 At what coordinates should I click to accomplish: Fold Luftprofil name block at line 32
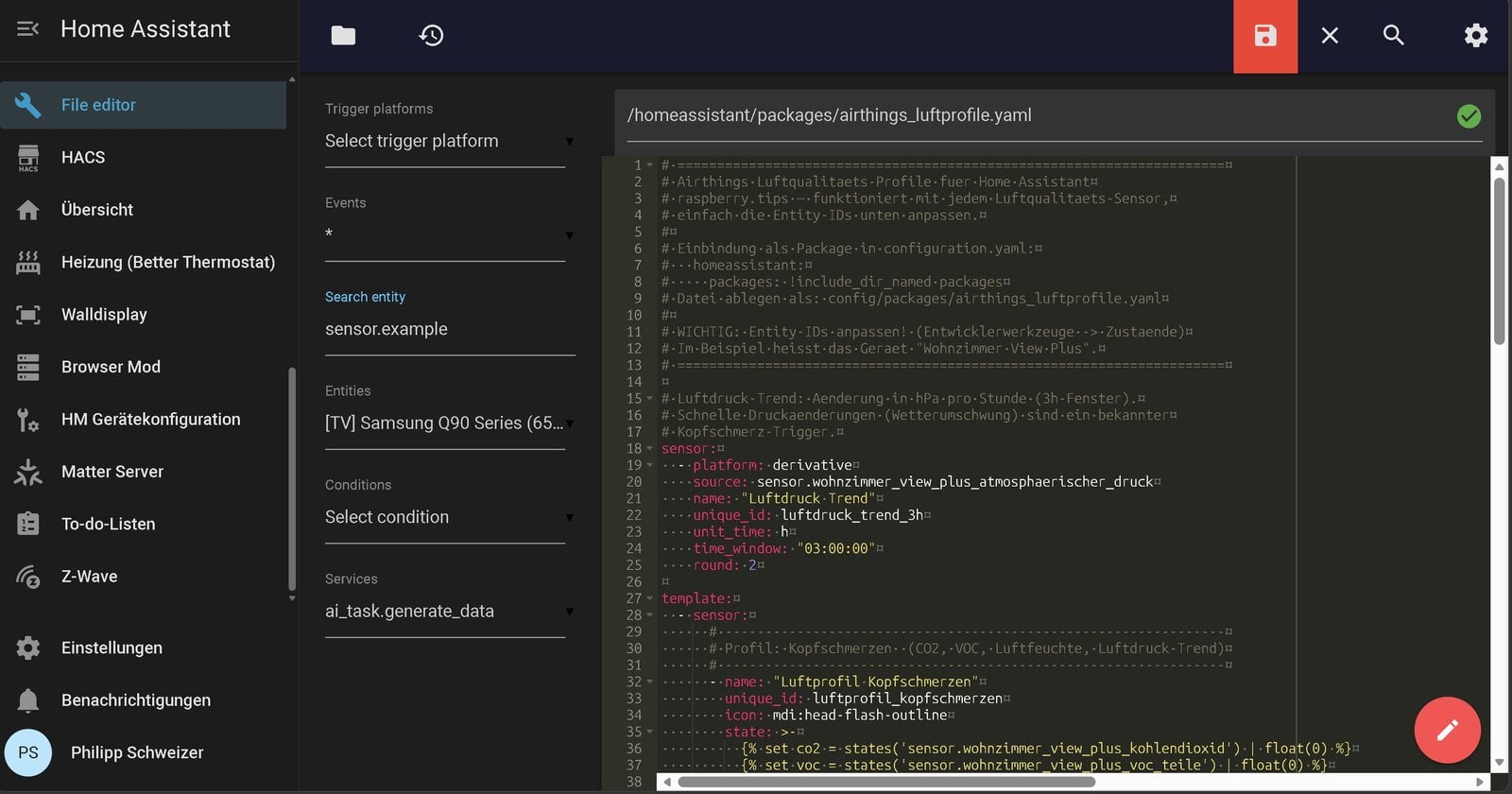click(x=649, y=682)
